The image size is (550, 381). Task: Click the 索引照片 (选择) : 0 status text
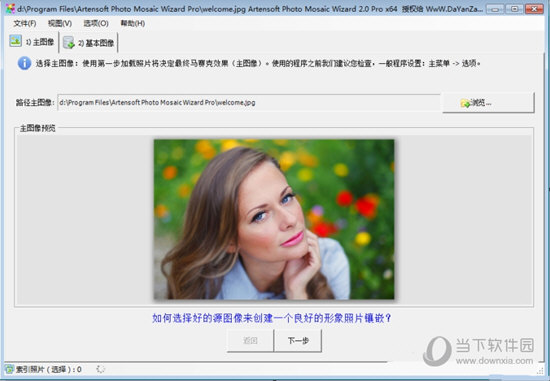point(49,369)
